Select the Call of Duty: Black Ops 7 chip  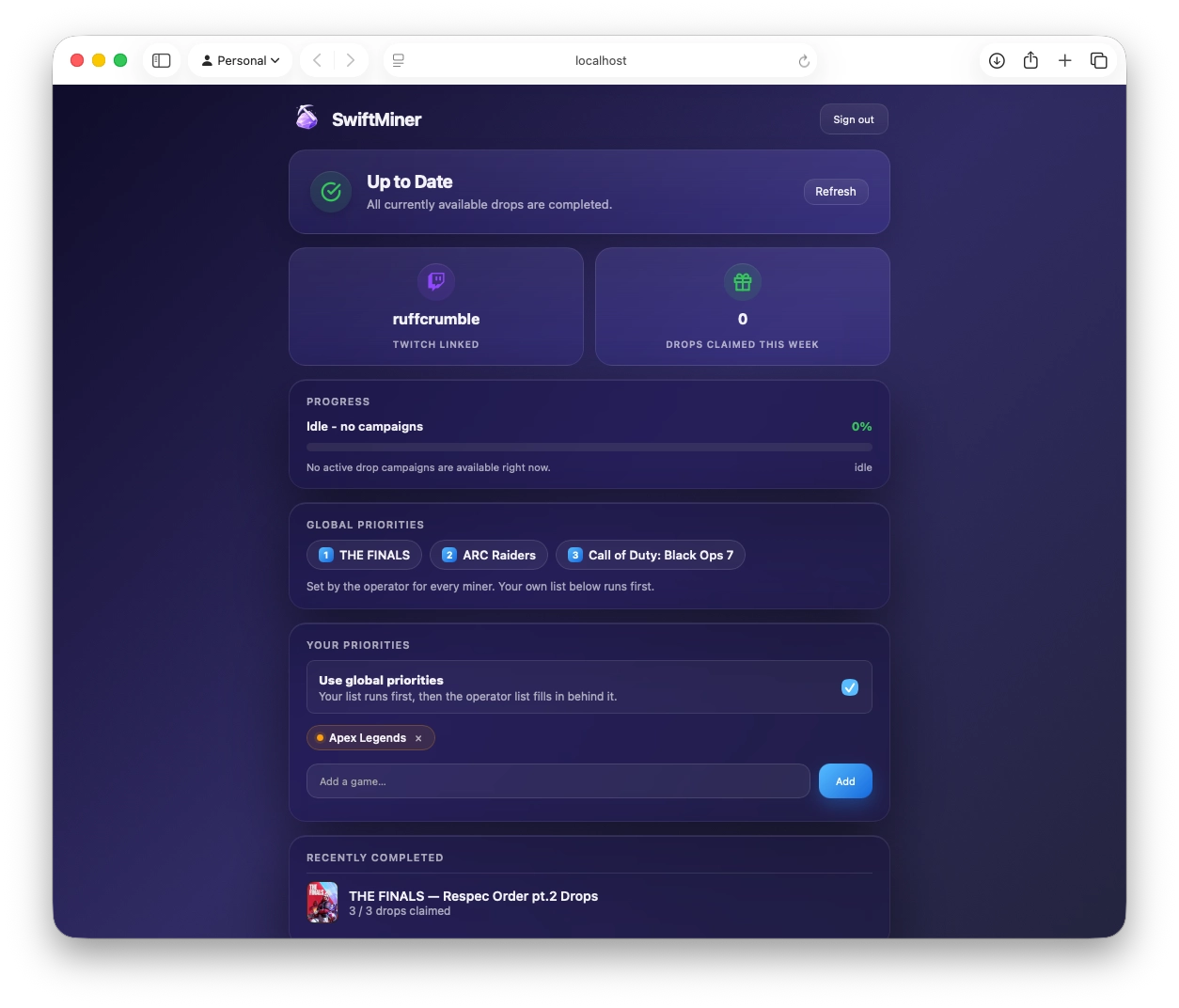pos(651,555)
